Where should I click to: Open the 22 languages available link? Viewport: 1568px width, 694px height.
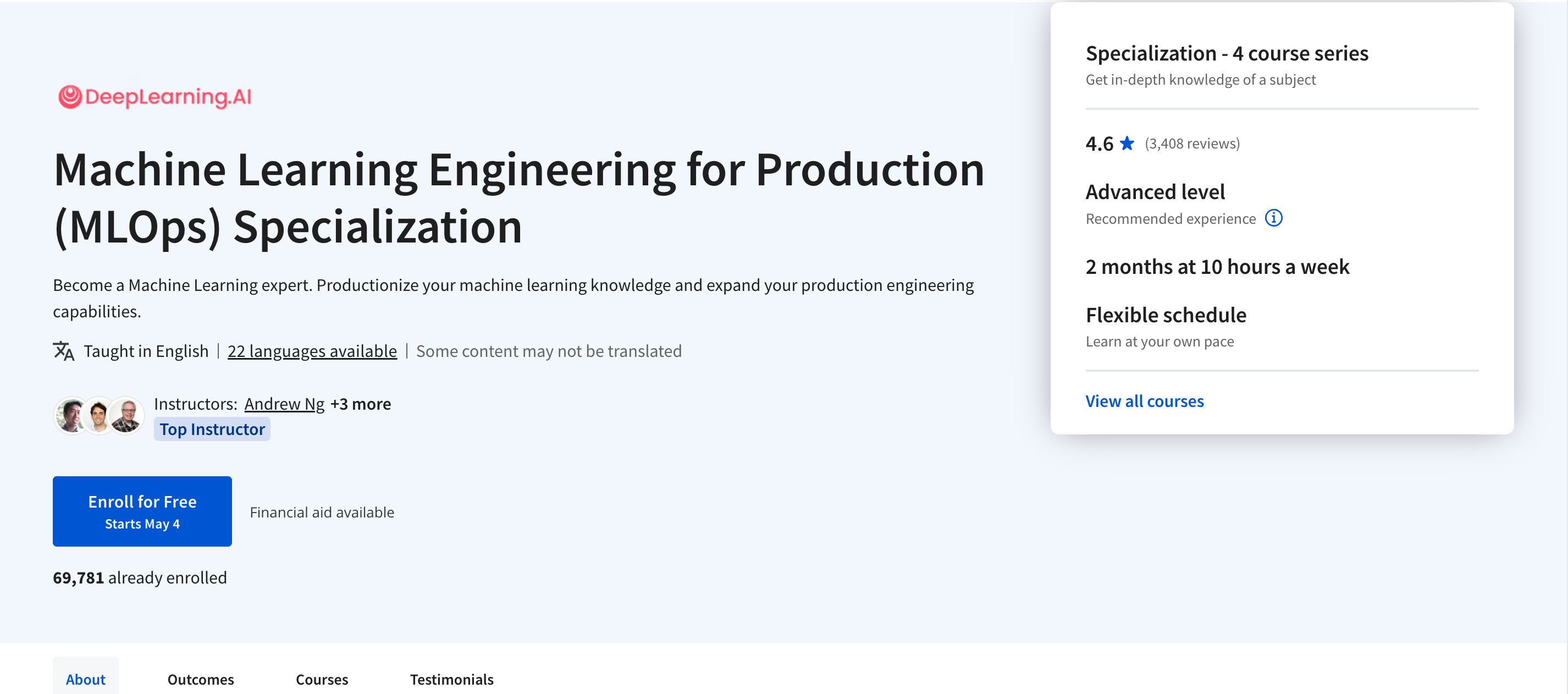click(312, 351)
